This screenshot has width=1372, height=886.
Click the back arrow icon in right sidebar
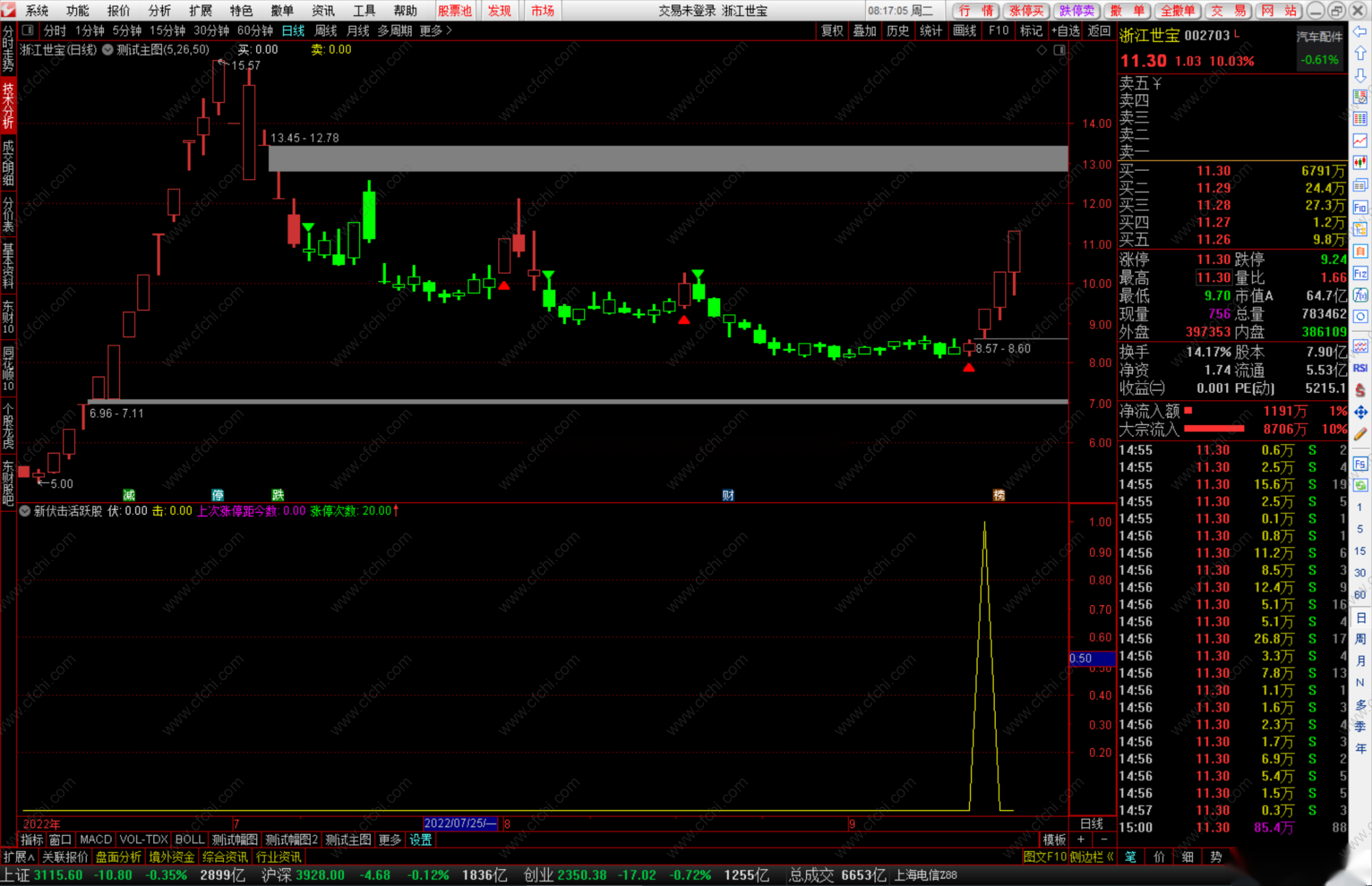1360,32
